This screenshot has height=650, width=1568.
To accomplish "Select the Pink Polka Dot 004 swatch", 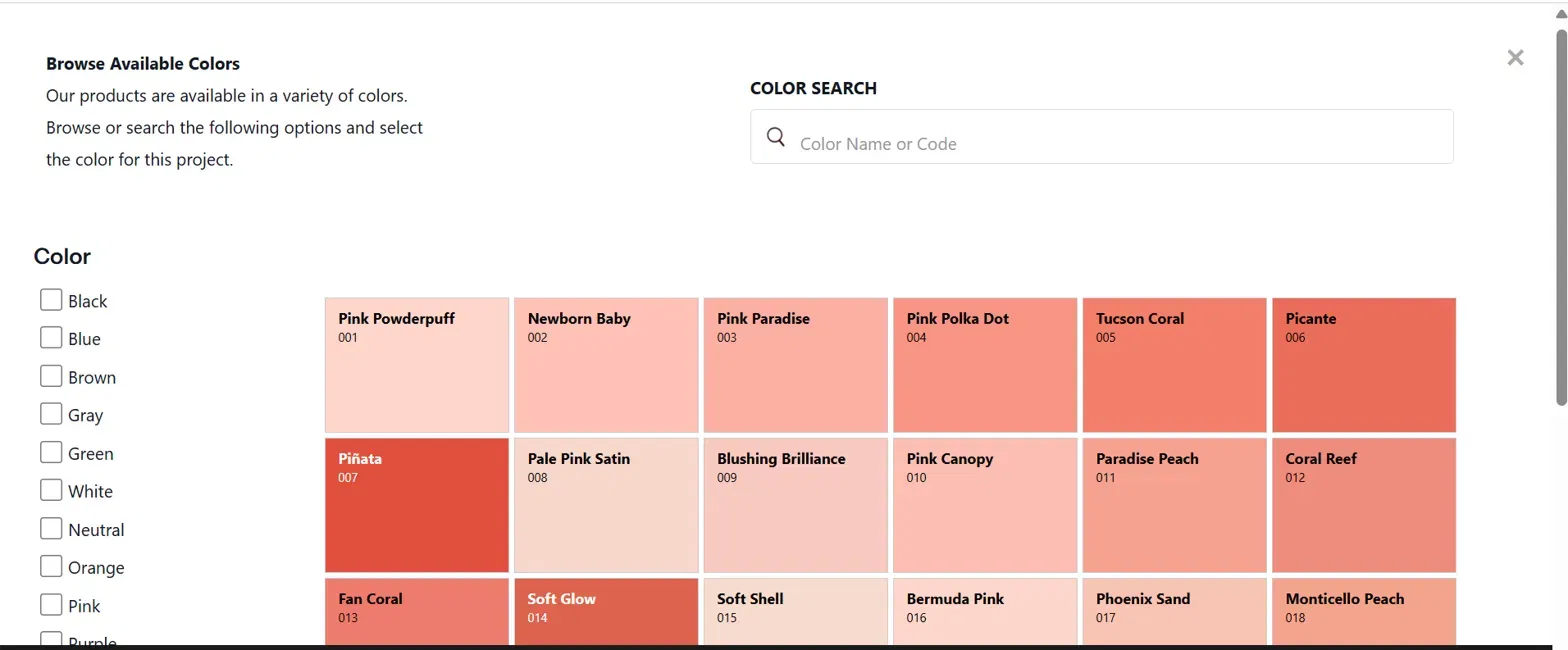I will click(985, 365).
